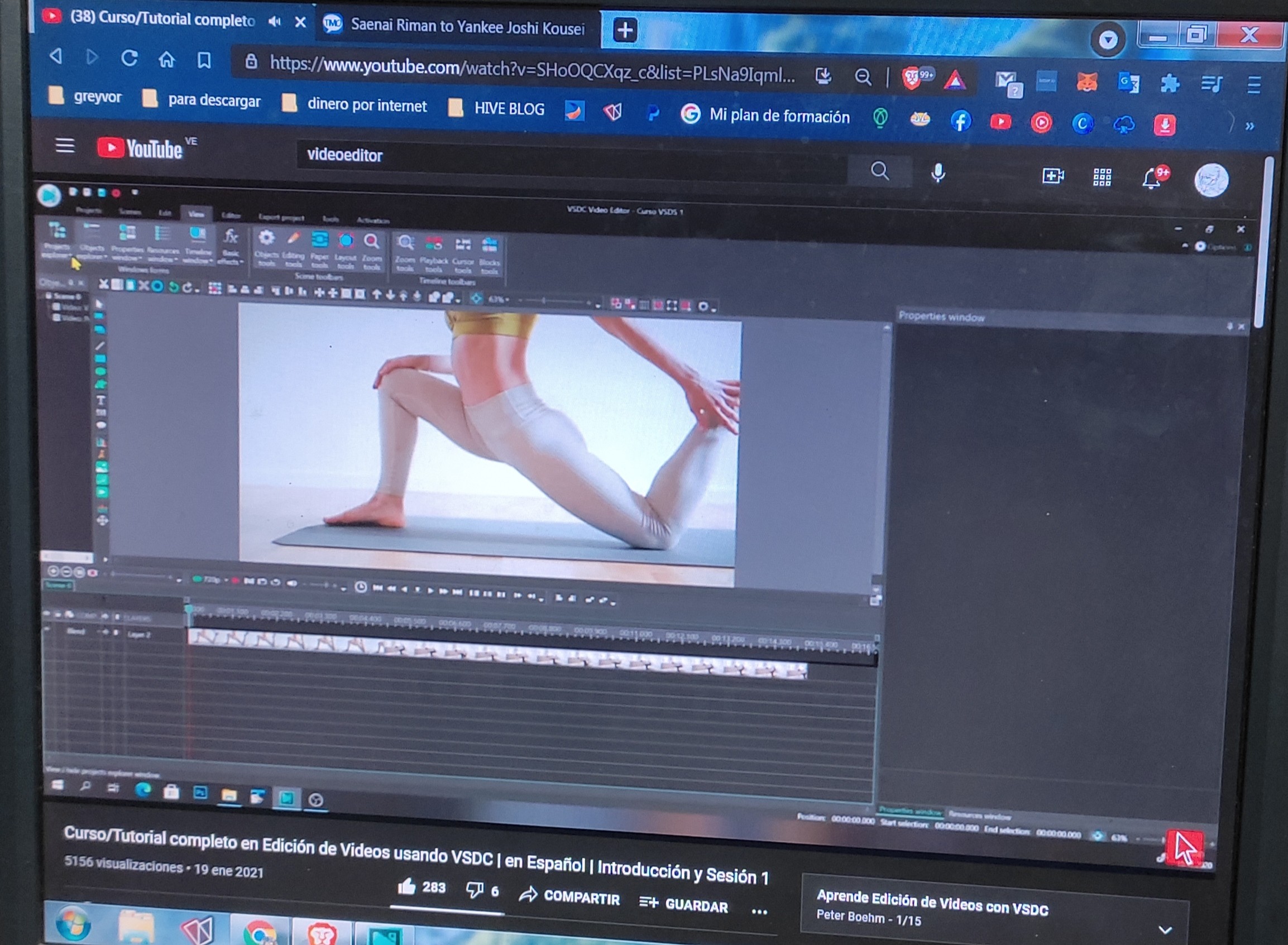The height and width of the screenshot is (945, 1288).
Task: Bookmark this page with the bookmark icon
Action: coord(204,60)
